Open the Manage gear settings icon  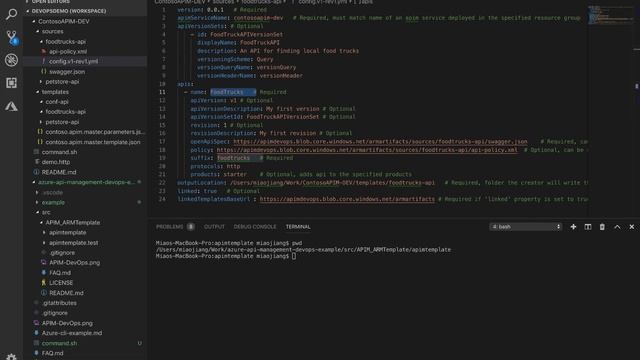(x=11, y=357)
